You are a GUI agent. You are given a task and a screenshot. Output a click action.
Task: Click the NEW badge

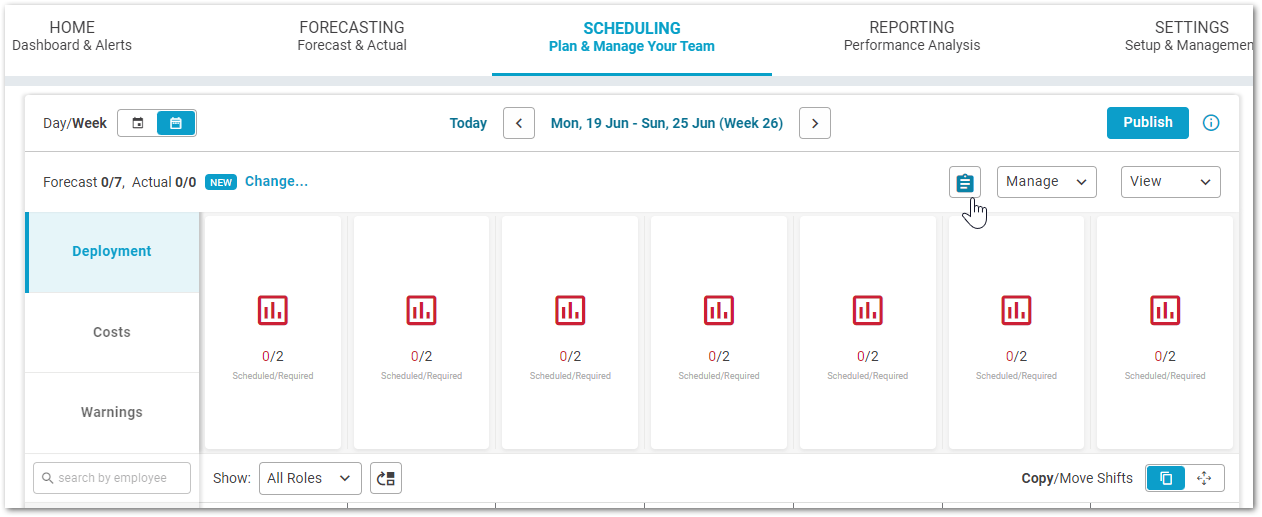pos(221,182)
